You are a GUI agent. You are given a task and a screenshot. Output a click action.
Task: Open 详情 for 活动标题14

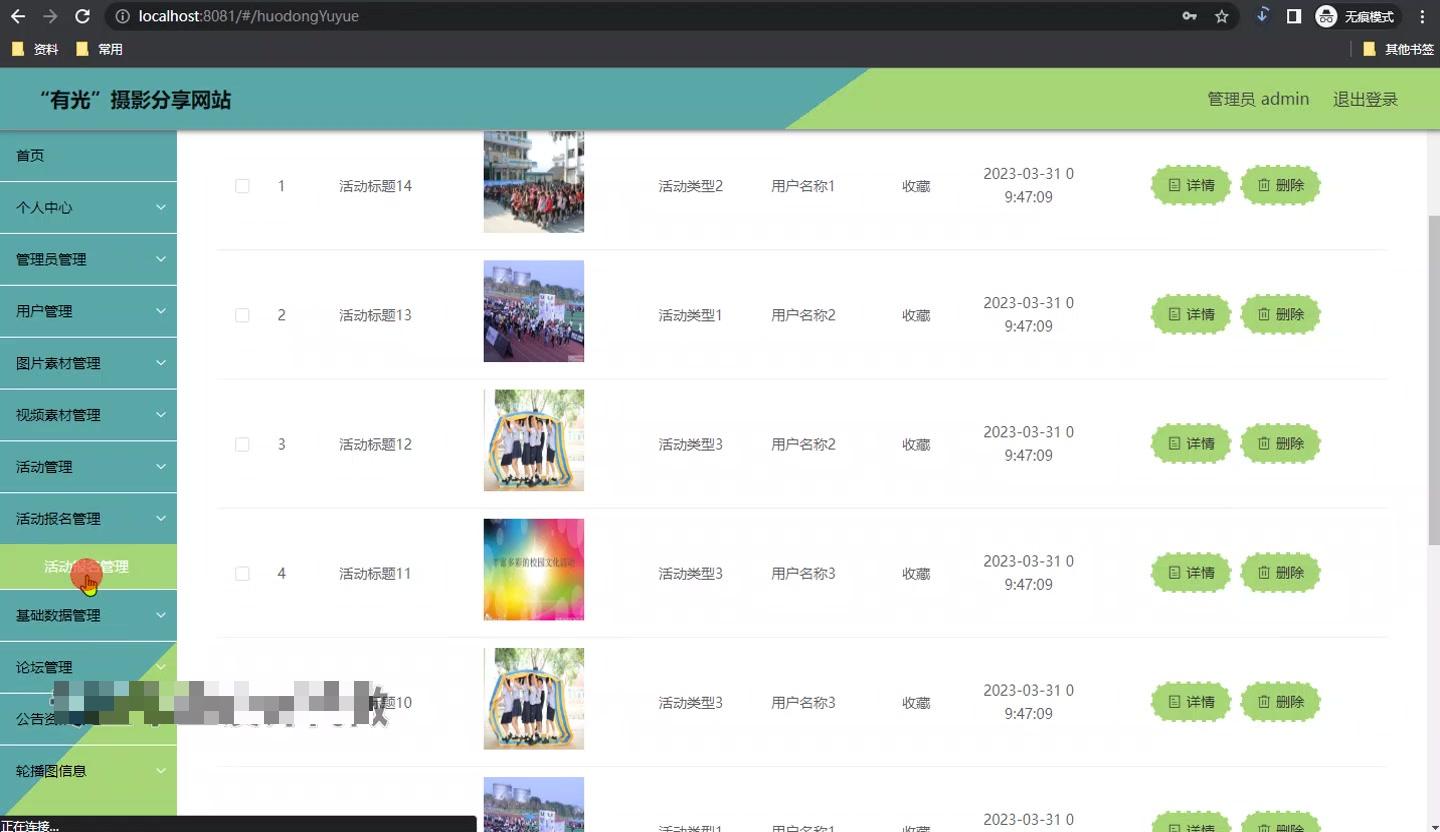tap(1191, 185)
